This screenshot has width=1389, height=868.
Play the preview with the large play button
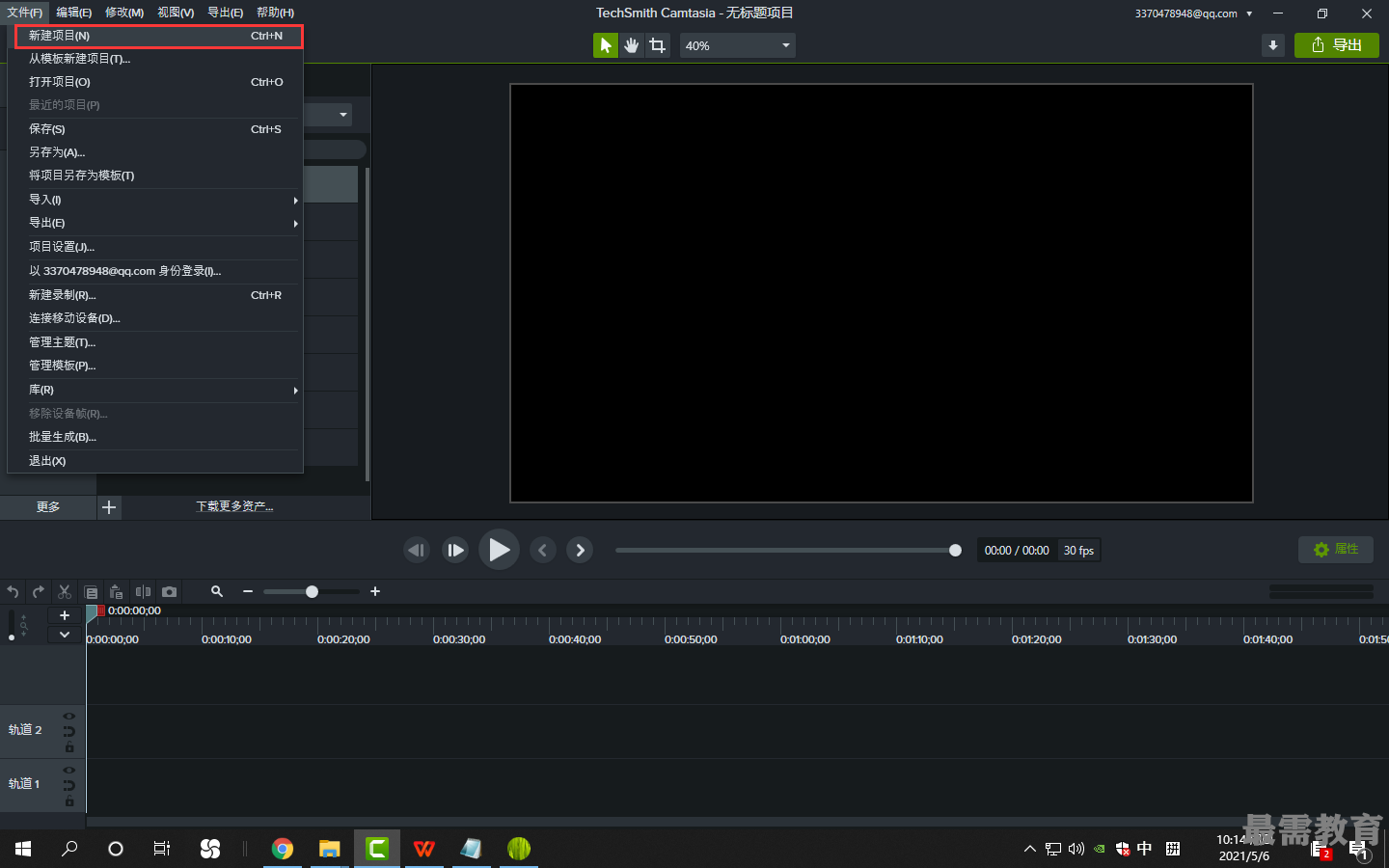[x=499, y=550]
